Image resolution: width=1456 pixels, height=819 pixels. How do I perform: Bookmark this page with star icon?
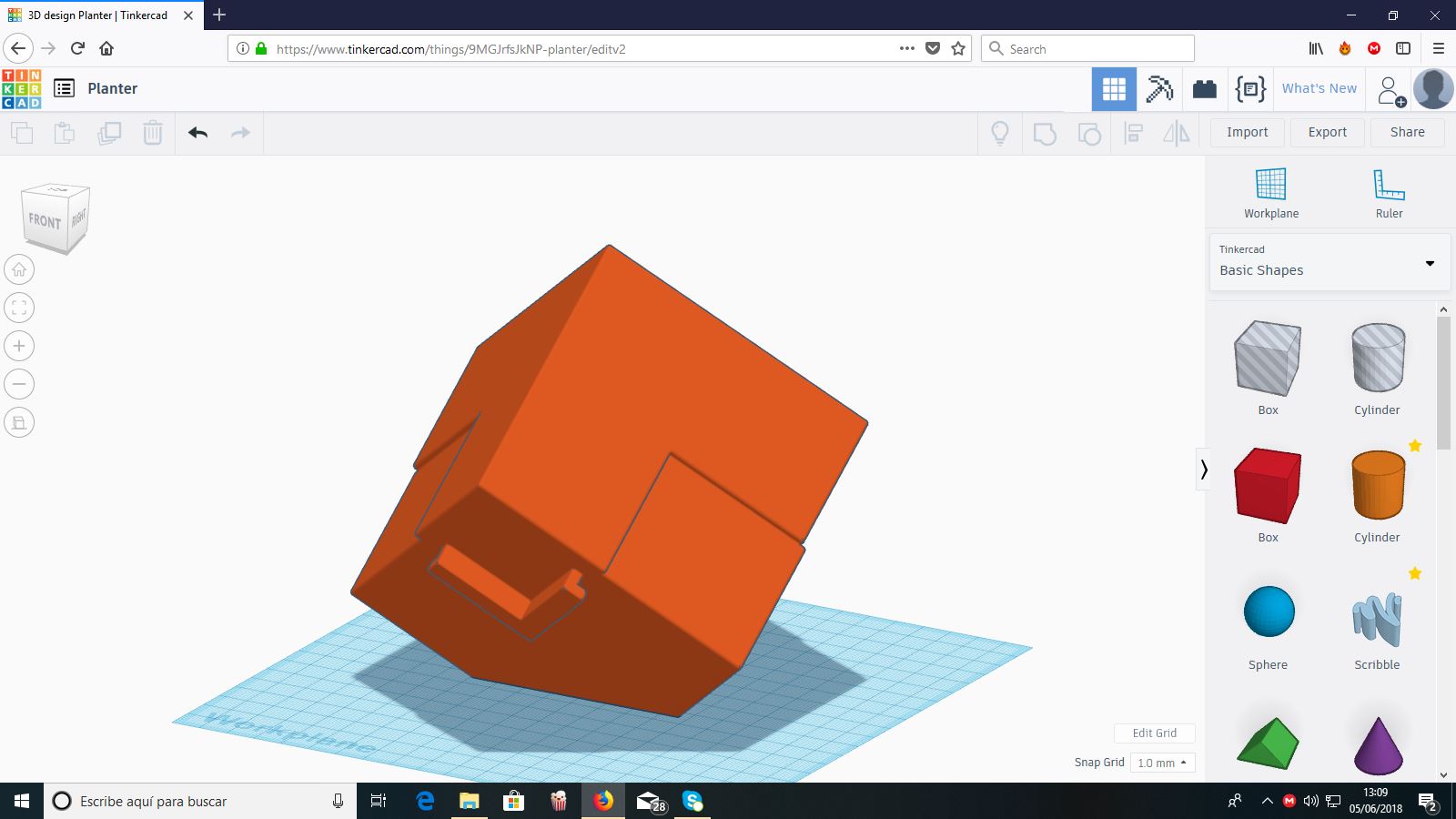(958, 49)
